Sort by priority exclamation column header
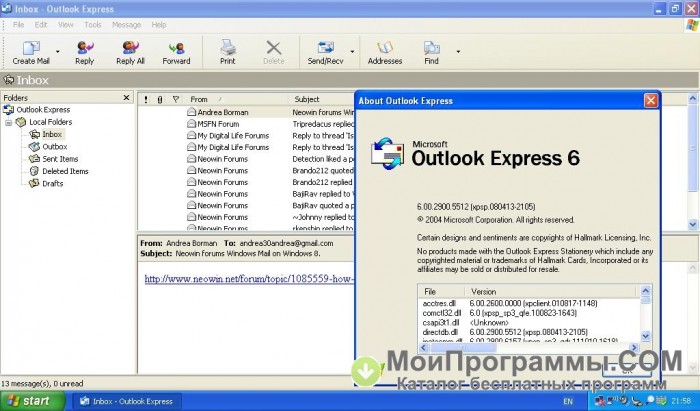The image size is (700, 411). (146, 100)
